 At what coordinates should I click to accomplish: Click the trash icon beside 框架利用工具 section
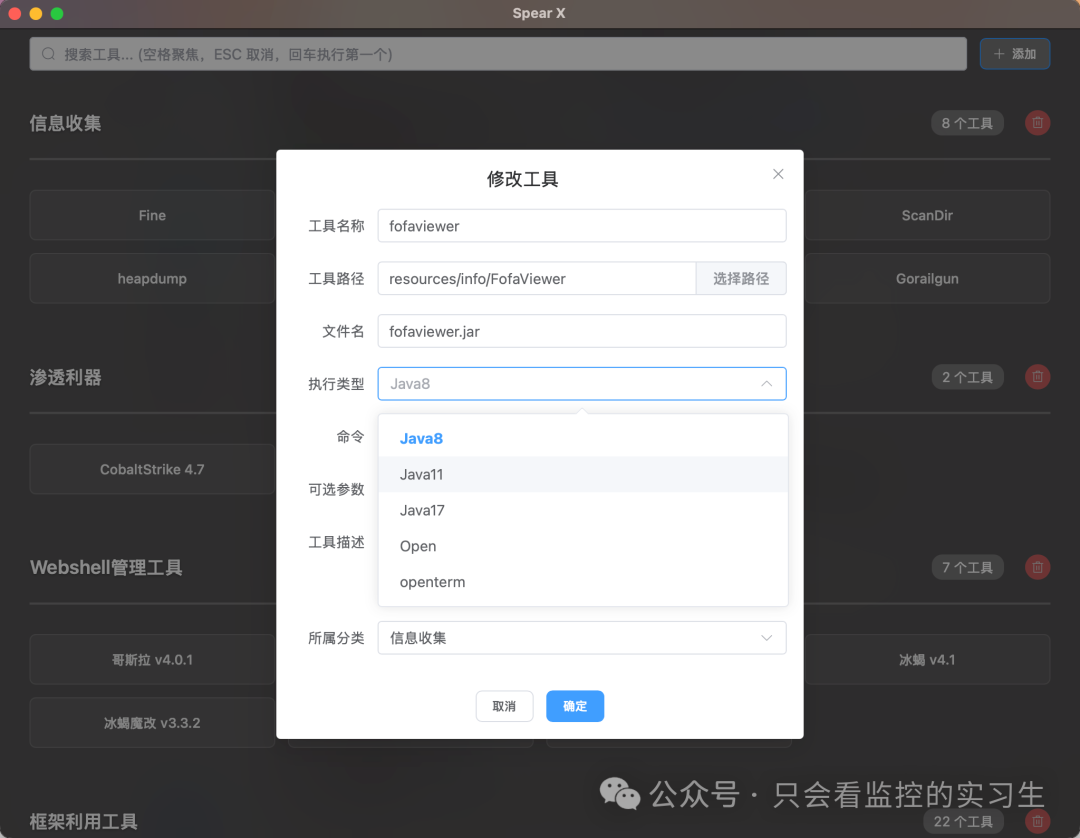click(x=1037, y=821)
